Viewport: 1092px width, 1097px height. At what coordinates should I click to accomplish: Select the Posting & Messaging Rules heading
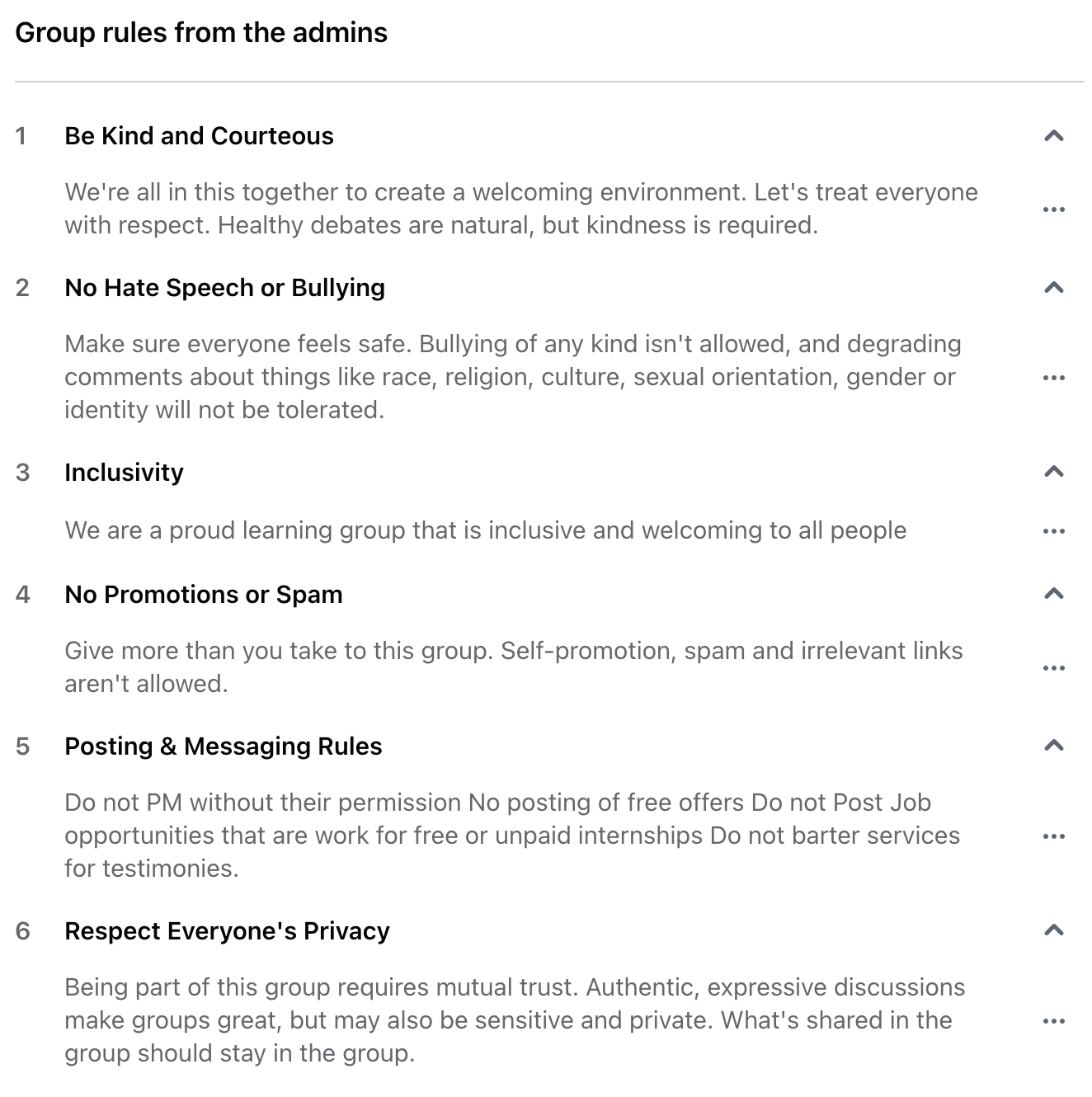coord(223,746)
